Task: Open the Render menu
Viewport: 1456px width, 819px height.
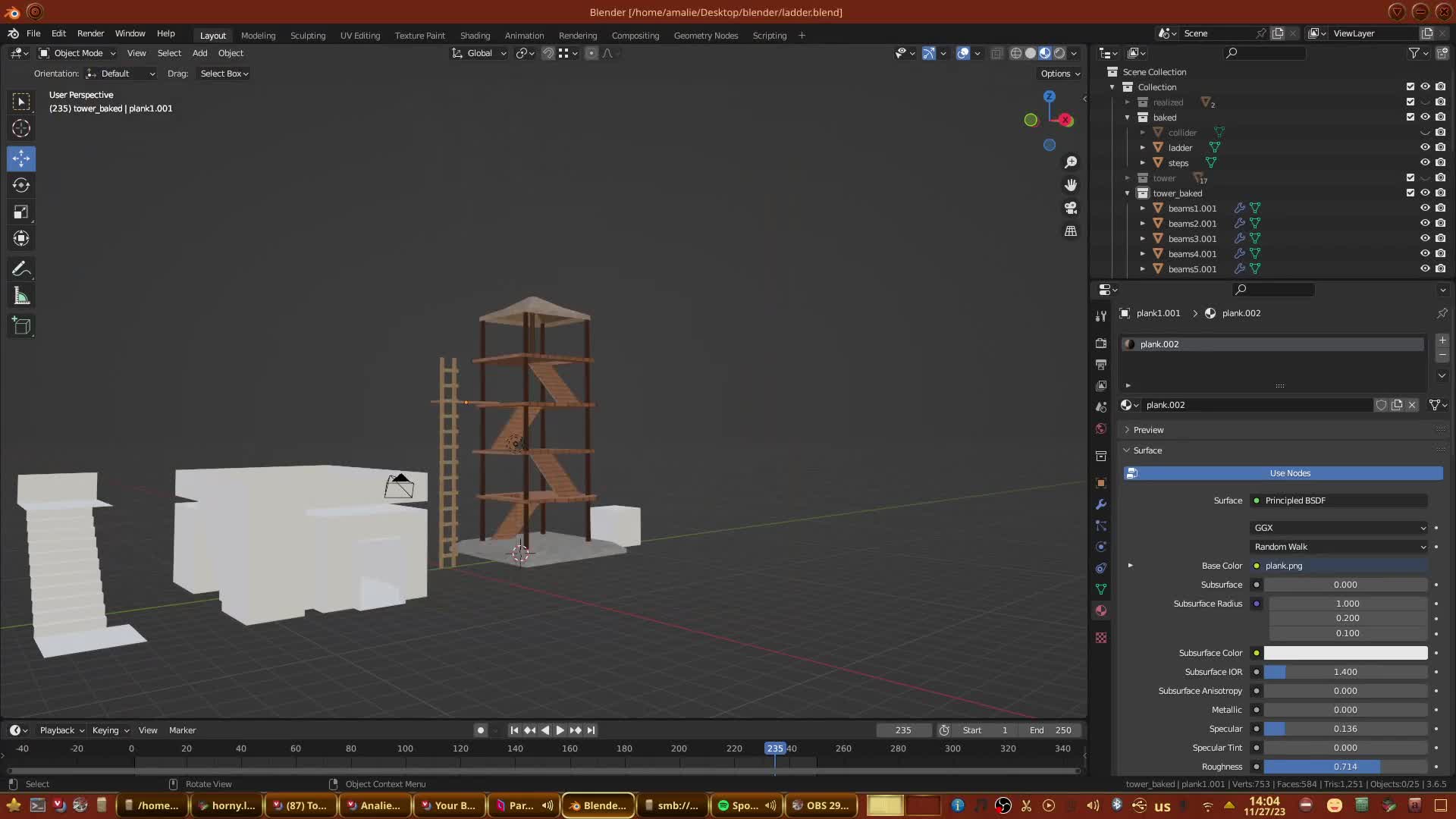Action: pyautogui.click(x=90, y=33)
